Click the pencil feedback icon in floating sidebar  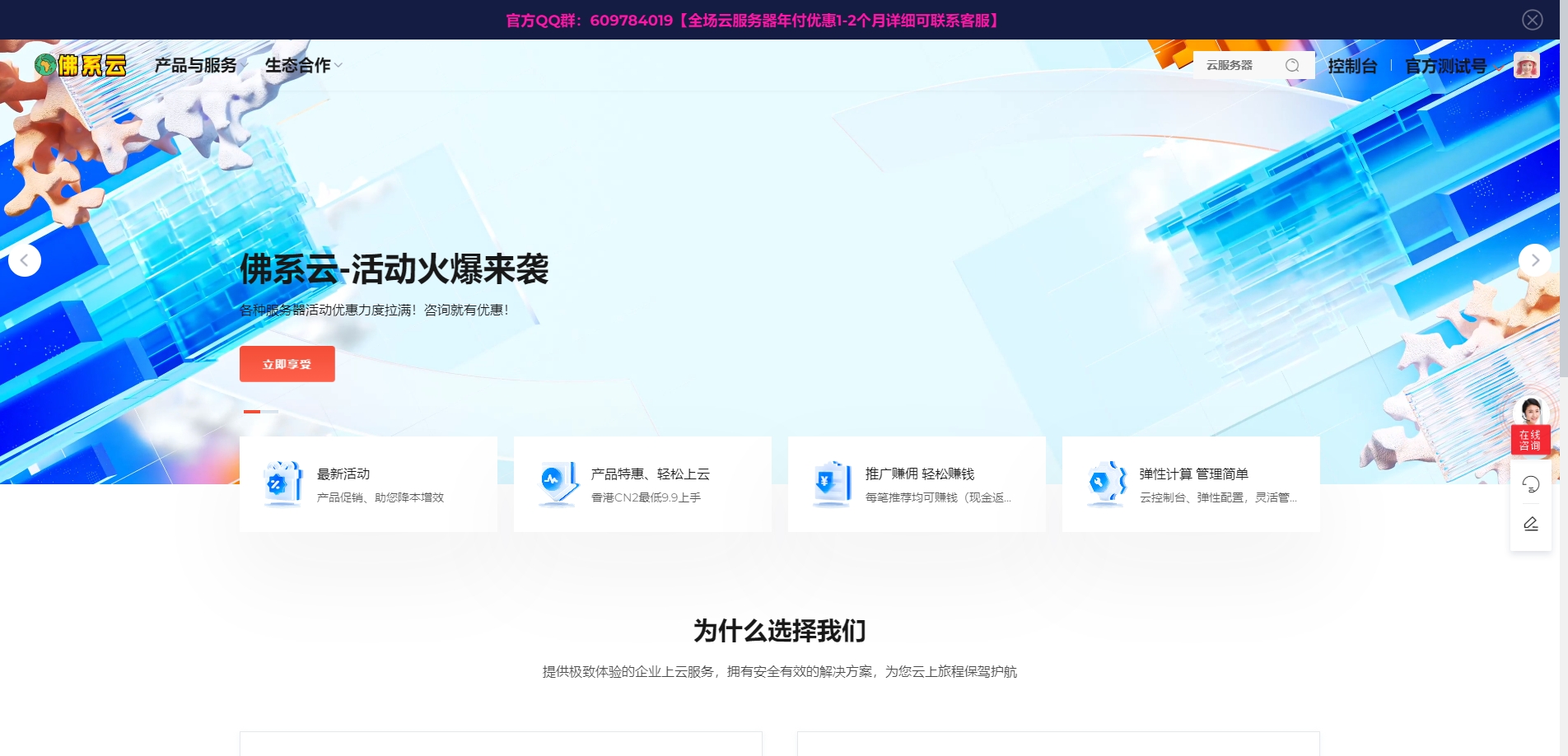1531,523
